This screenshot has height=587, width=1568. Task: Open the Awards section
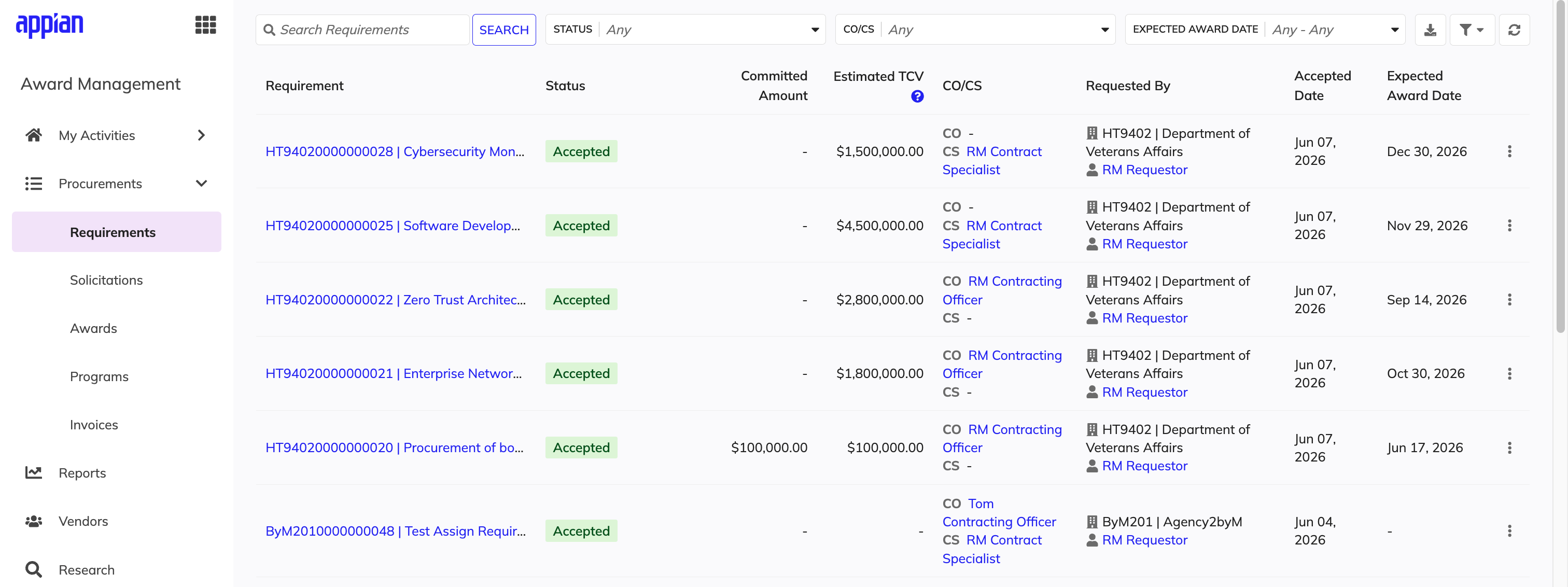(x=93, y=328)
